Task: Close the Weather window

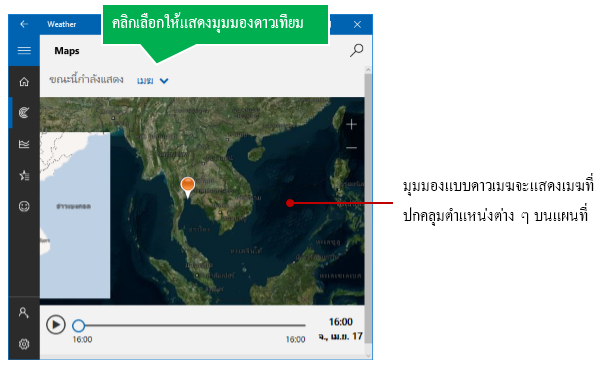Action: [357, 25]
